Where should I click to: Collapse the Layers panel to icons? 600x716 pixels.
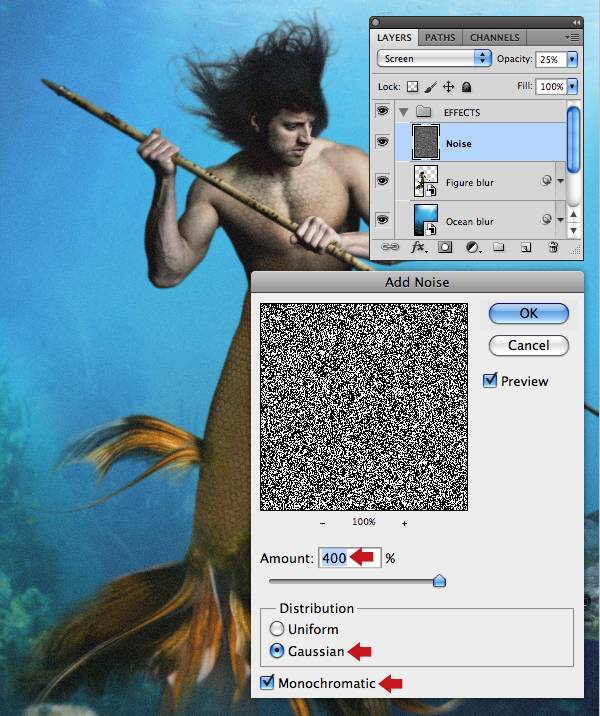tap(577, 22)
